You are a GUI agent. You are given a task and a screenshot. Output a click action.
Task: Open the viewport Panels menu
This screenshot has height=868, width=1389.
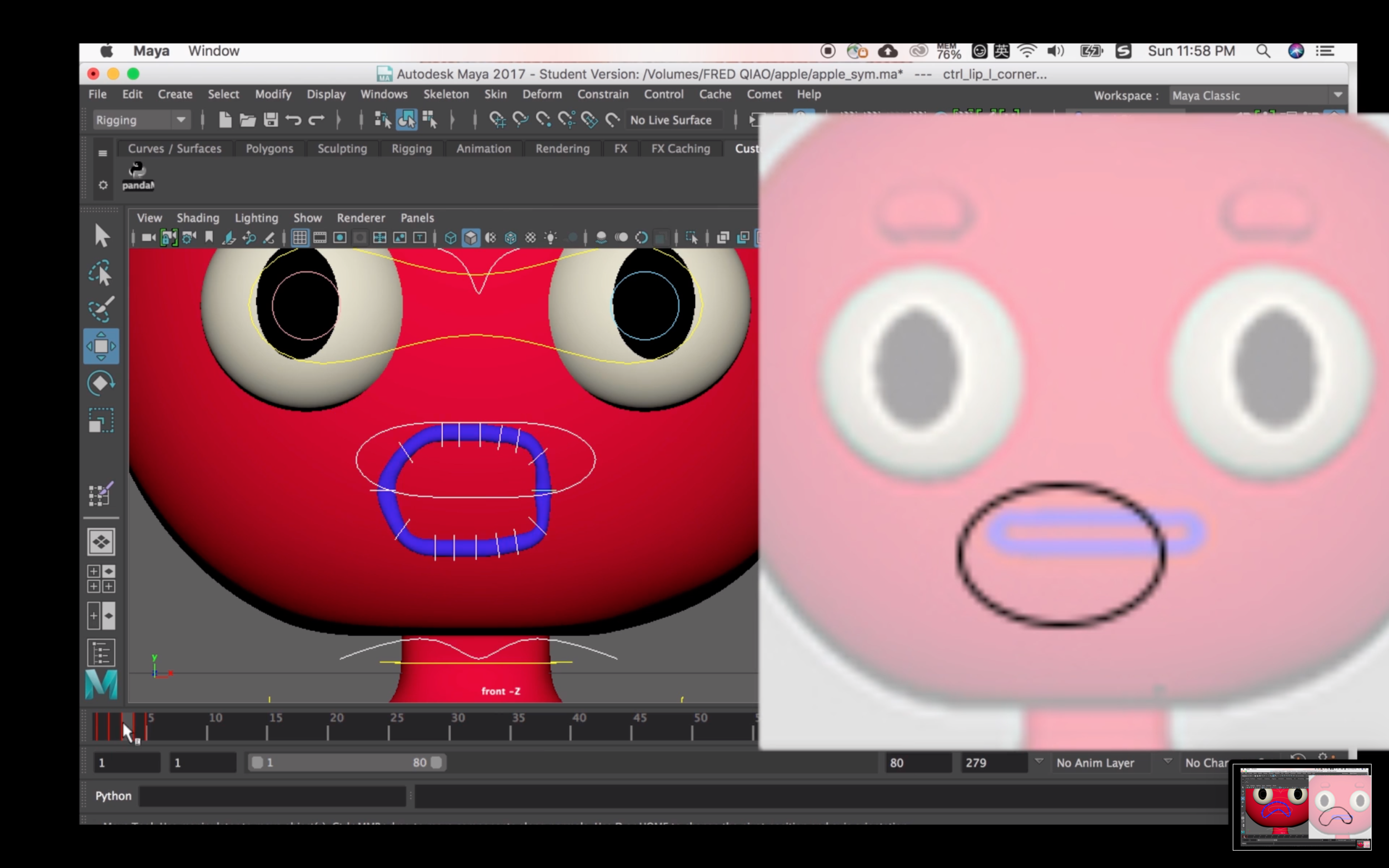point(417,218)
